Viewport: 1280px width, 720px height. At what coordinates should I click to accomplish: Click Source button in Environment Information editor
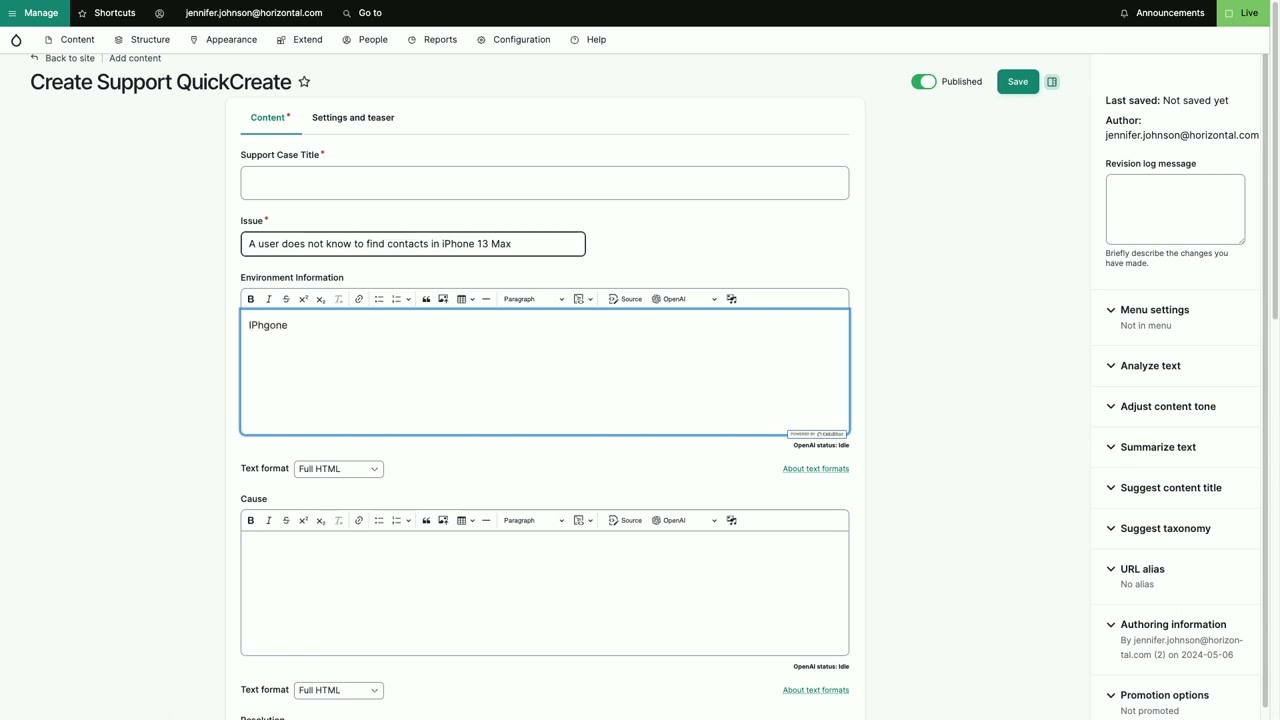tap(625, 299)
